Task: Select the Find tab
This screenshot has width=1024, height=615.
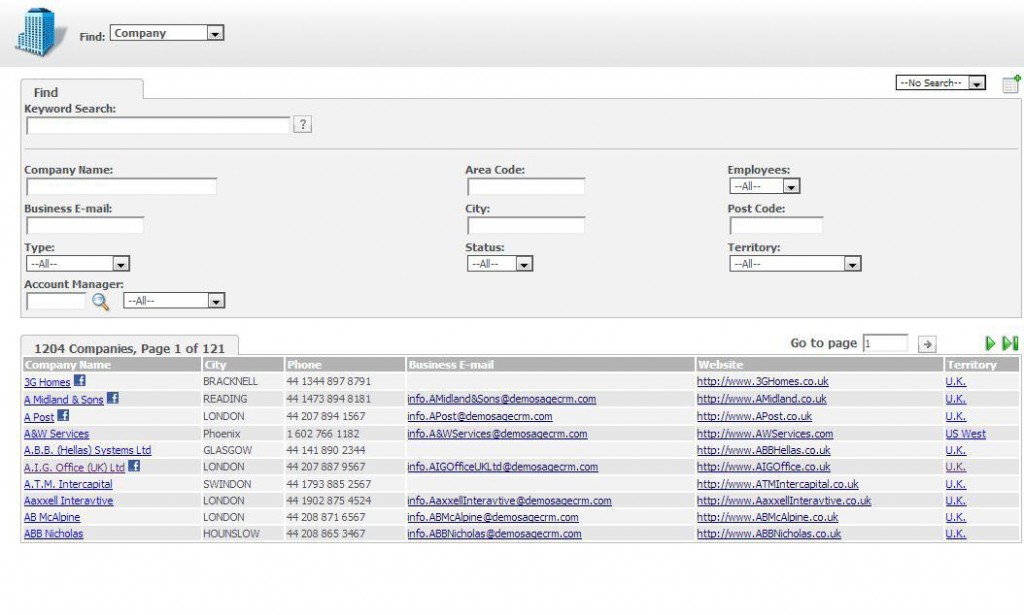Action: 46,92
